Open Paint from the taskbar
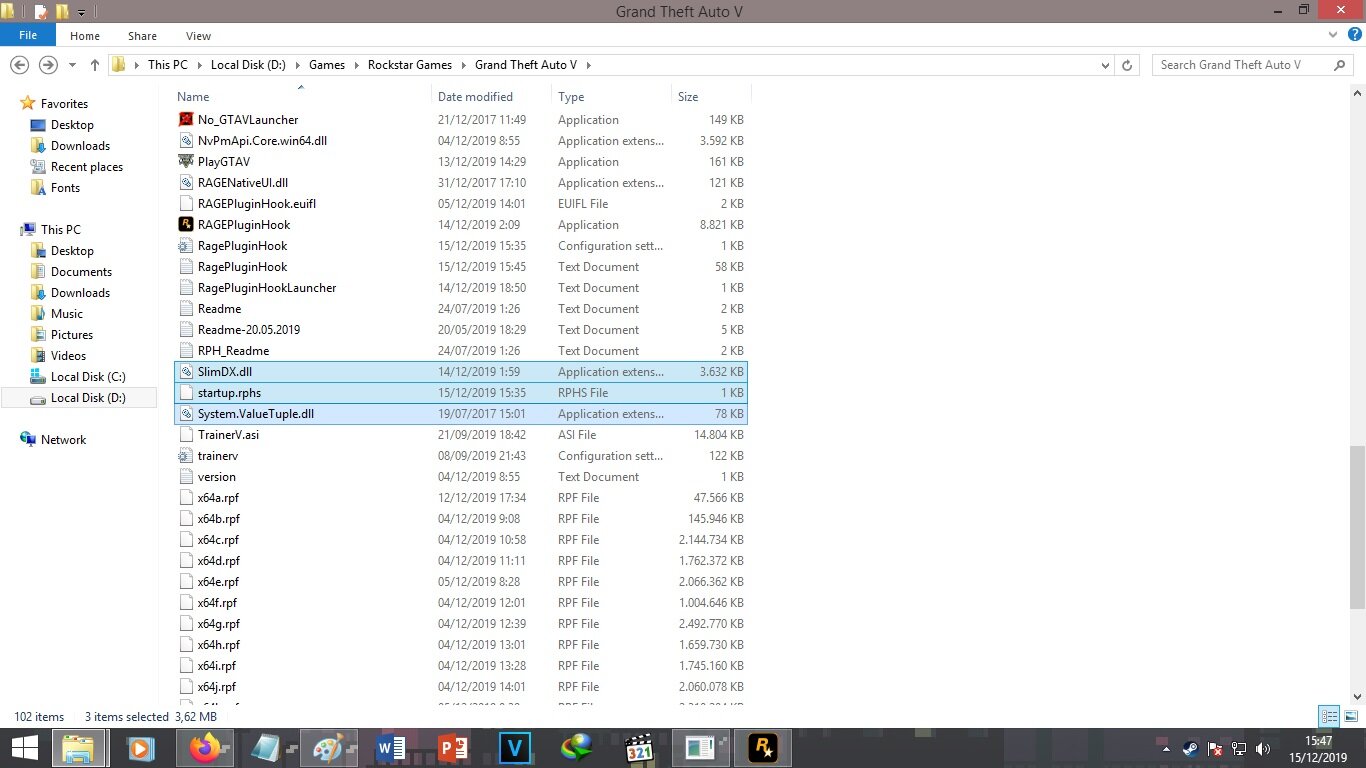The height and width of the screenshot is (768, 1366). [328, 748]
